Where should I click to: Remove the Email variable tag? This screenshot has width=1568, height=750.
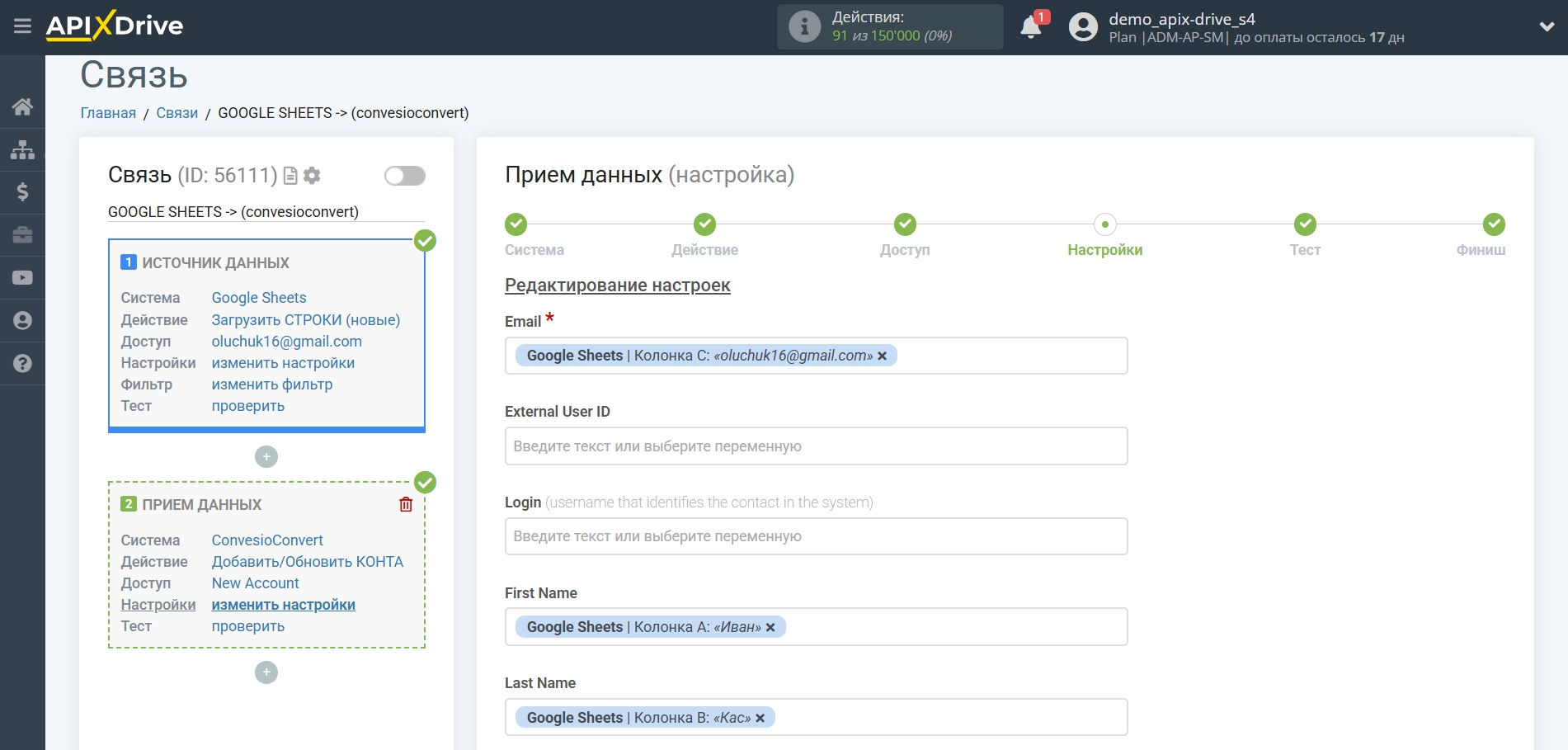tap(883, 356)
